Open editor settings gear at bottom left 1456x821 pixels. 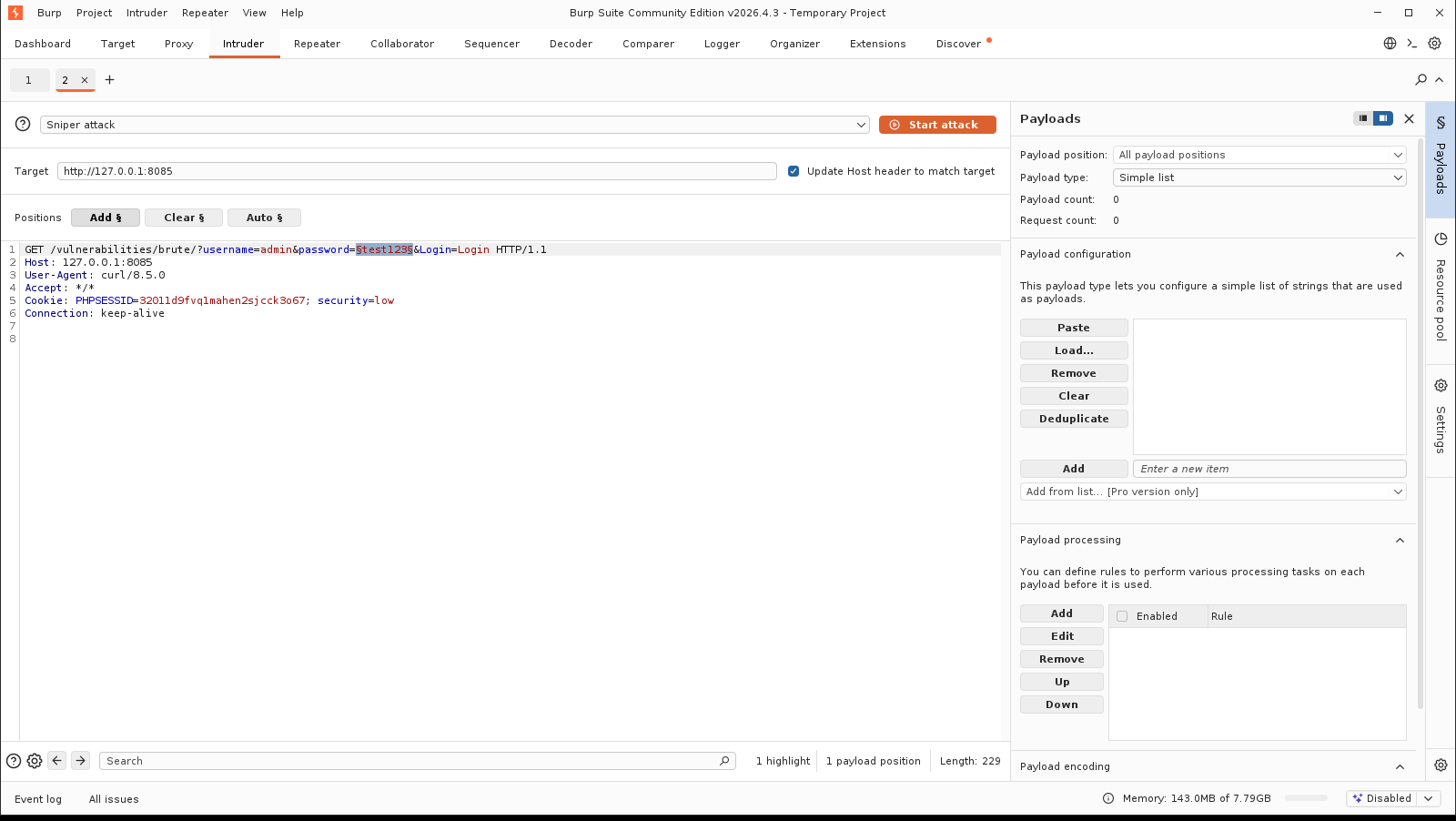[35, 761]
